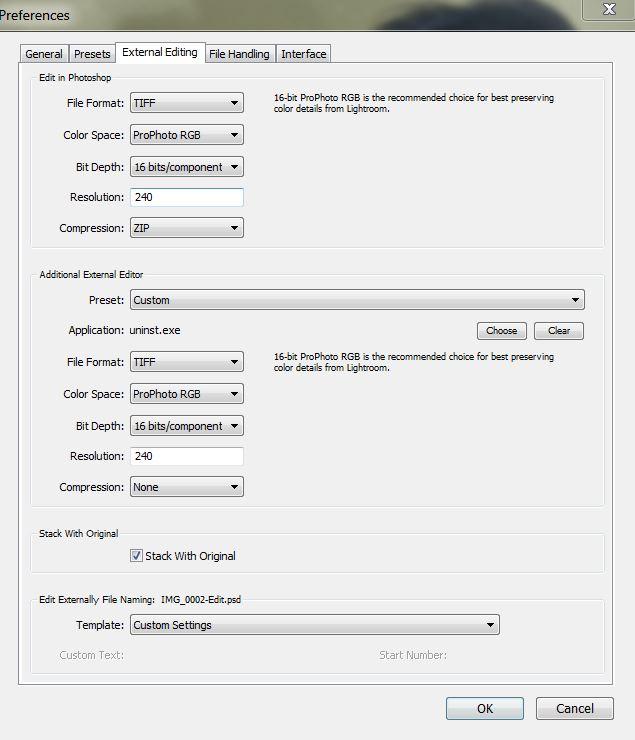This screenshot has width=635, height=740.
Task: Toggle the Stack With Original checkbox
Action: click(136, 556)
